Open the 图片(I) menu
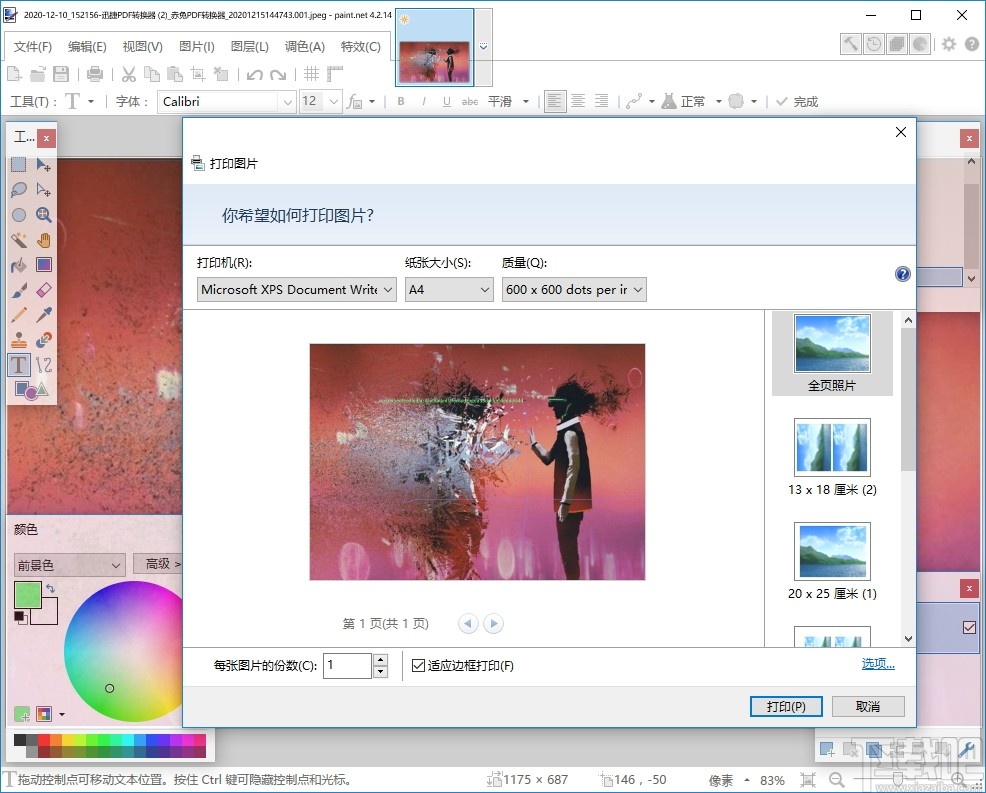This screenshot has width=986, height=793. pyautogui.click(x=197, y=47)
